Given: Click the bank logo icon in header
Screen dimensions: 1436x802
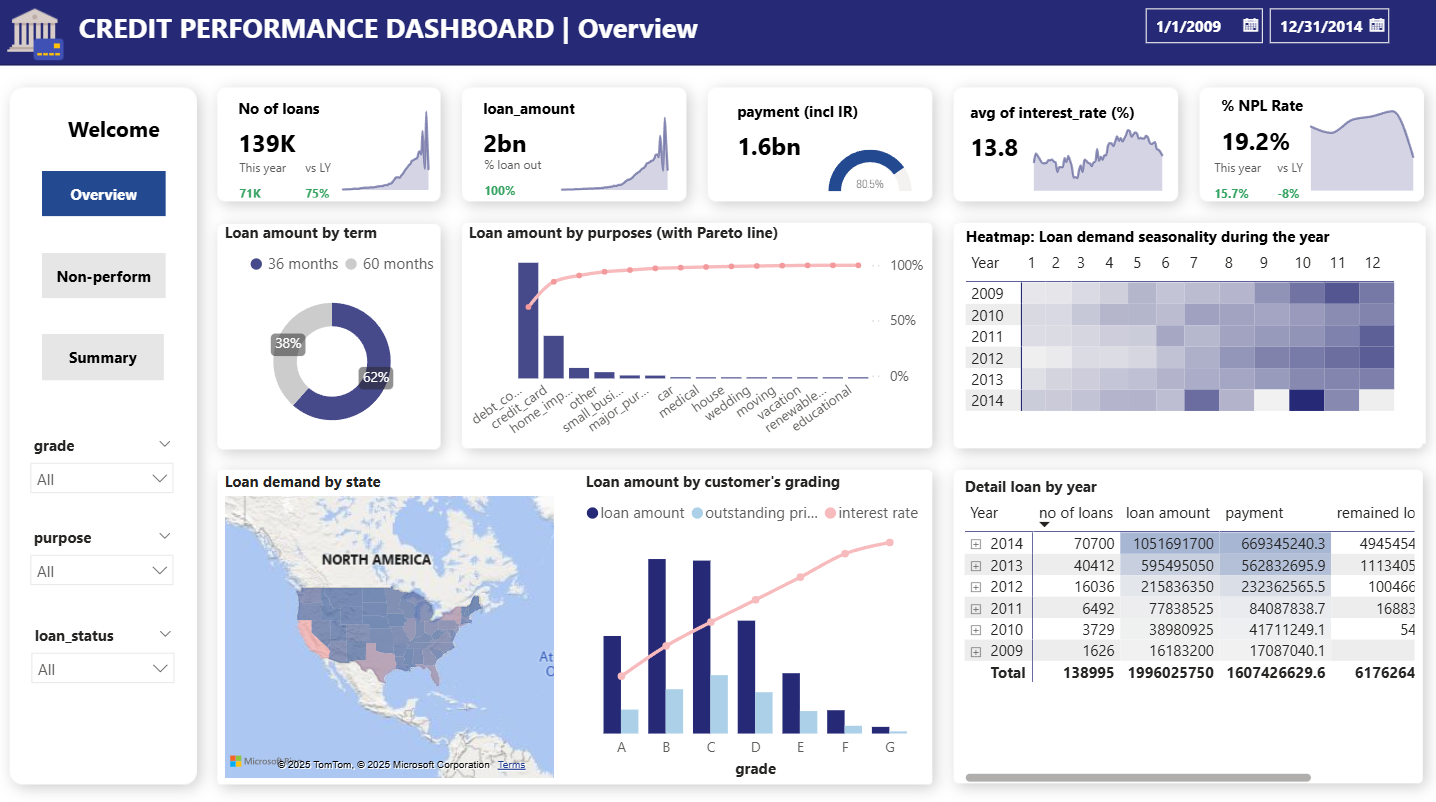Looking at the screenshot, I should pyautogui.click(x=35, y=32).
